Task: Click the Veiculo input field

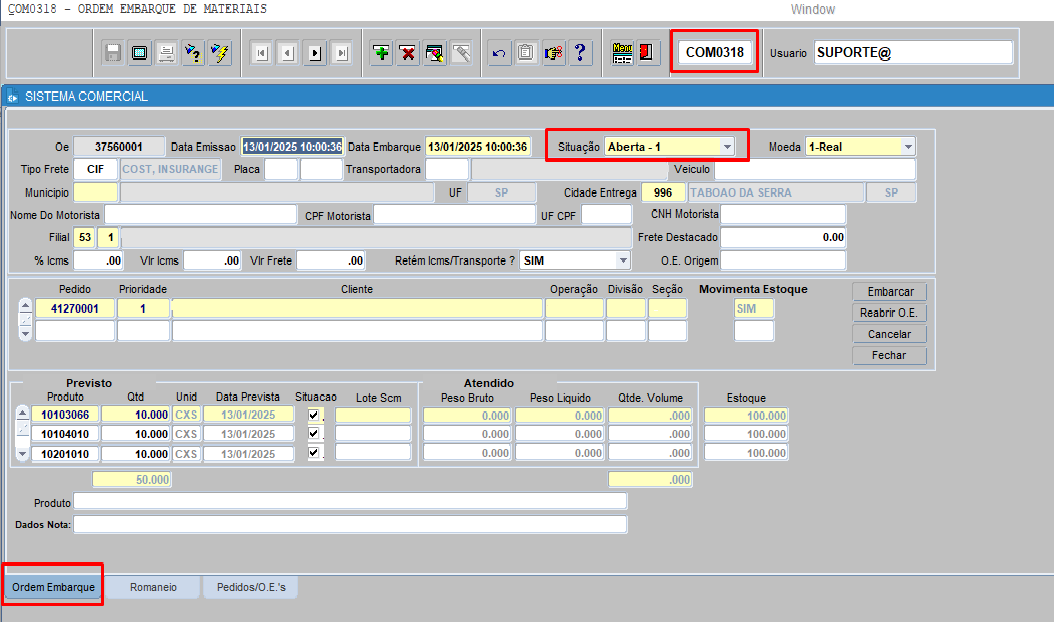Action: coord(815,169)
